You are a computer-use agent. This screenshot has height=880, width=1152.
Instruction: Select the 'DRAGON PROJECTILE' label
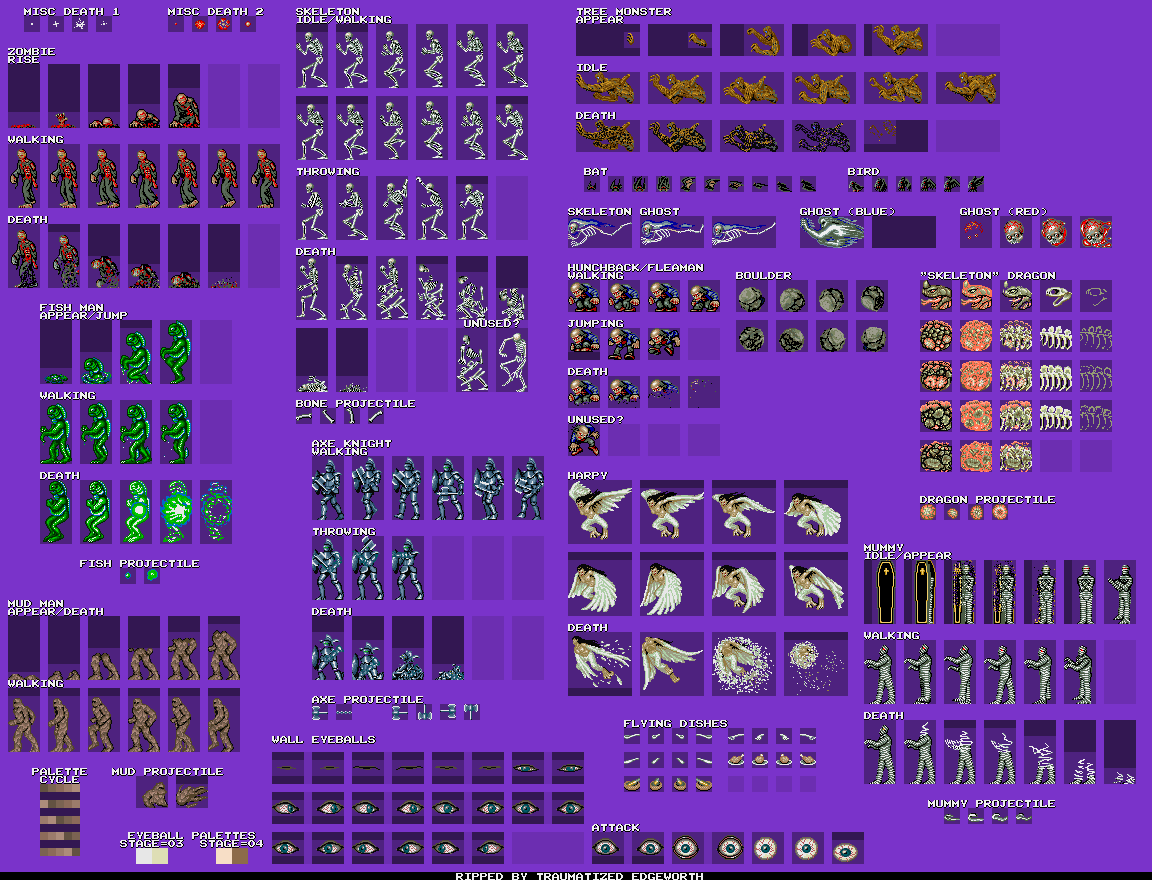[x=988, y=499]
